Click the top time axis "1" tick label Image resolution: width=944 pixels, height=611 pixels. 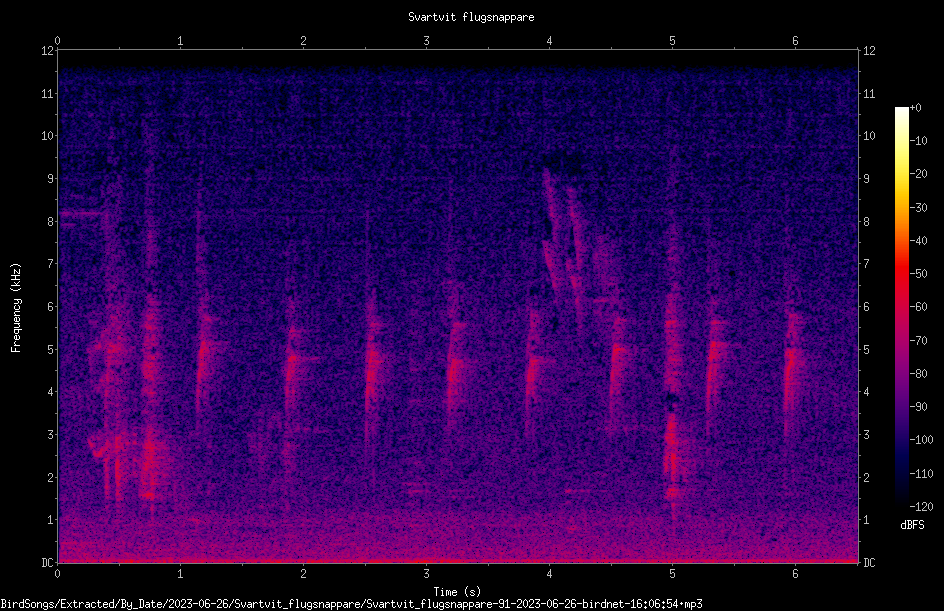180,41
